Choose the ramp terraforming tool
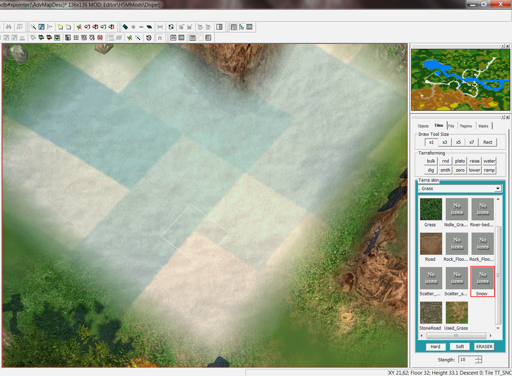The width and height of the screenshot is (512, 376). click(489, 170)
